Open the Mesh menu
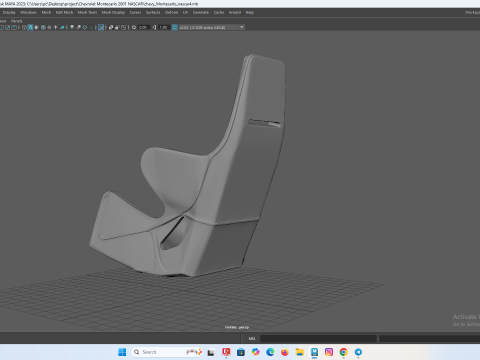Screen dimensions: 480x360 click(x=46, y=12)
